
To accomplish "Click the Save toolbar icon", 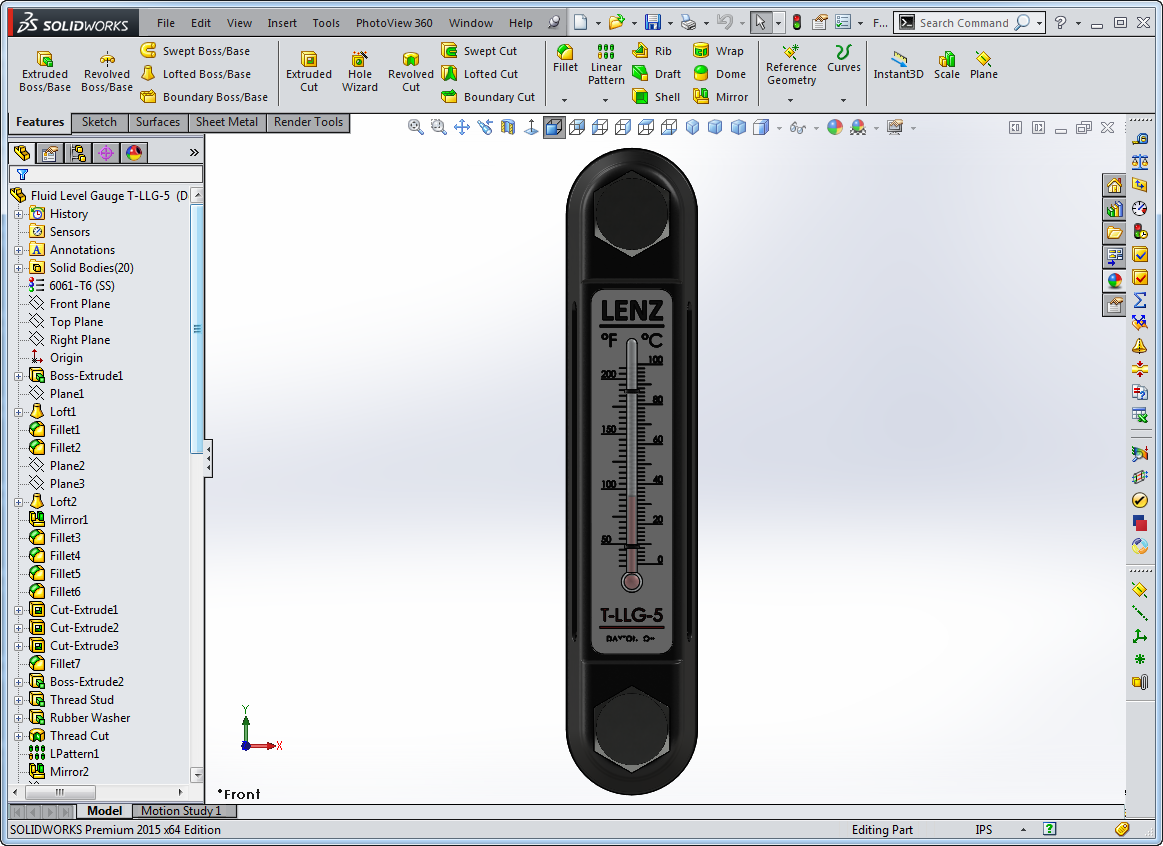I will [x=653, y=22].
